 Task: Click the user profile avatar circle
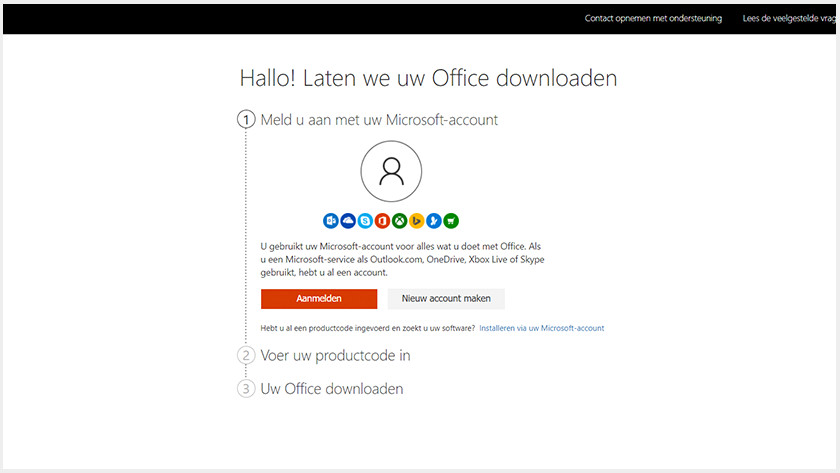click(x=391, y=171)
